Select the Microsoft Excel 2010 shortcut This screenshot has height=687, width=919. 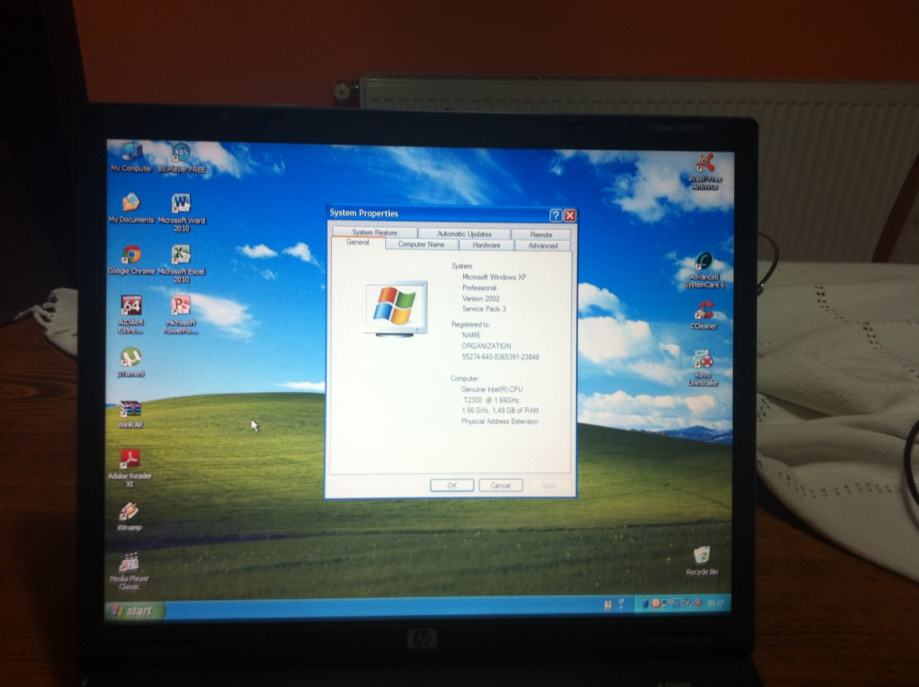point(181,264)
